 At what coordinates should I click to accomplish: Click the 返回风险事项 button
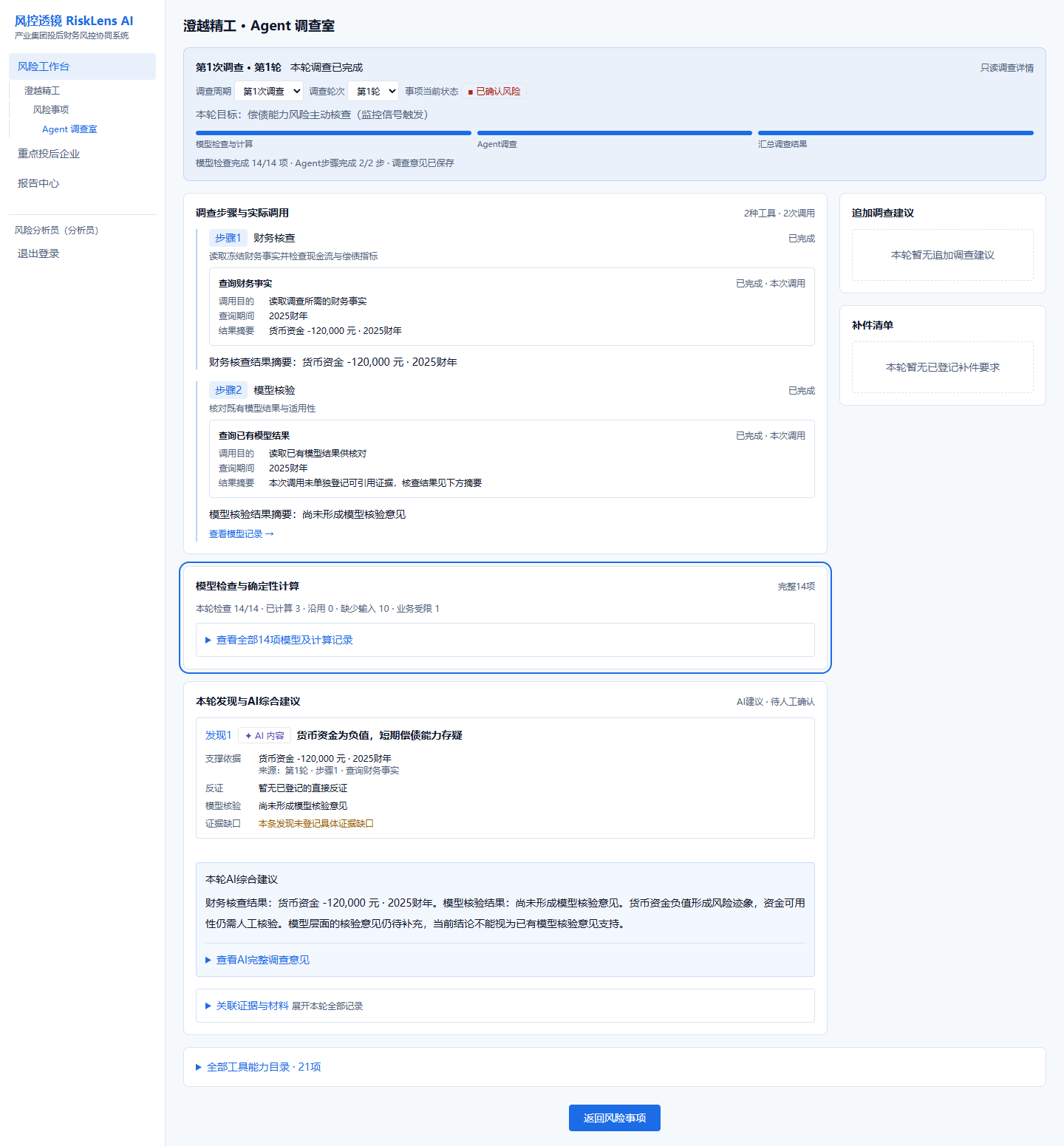point(615,1118)
